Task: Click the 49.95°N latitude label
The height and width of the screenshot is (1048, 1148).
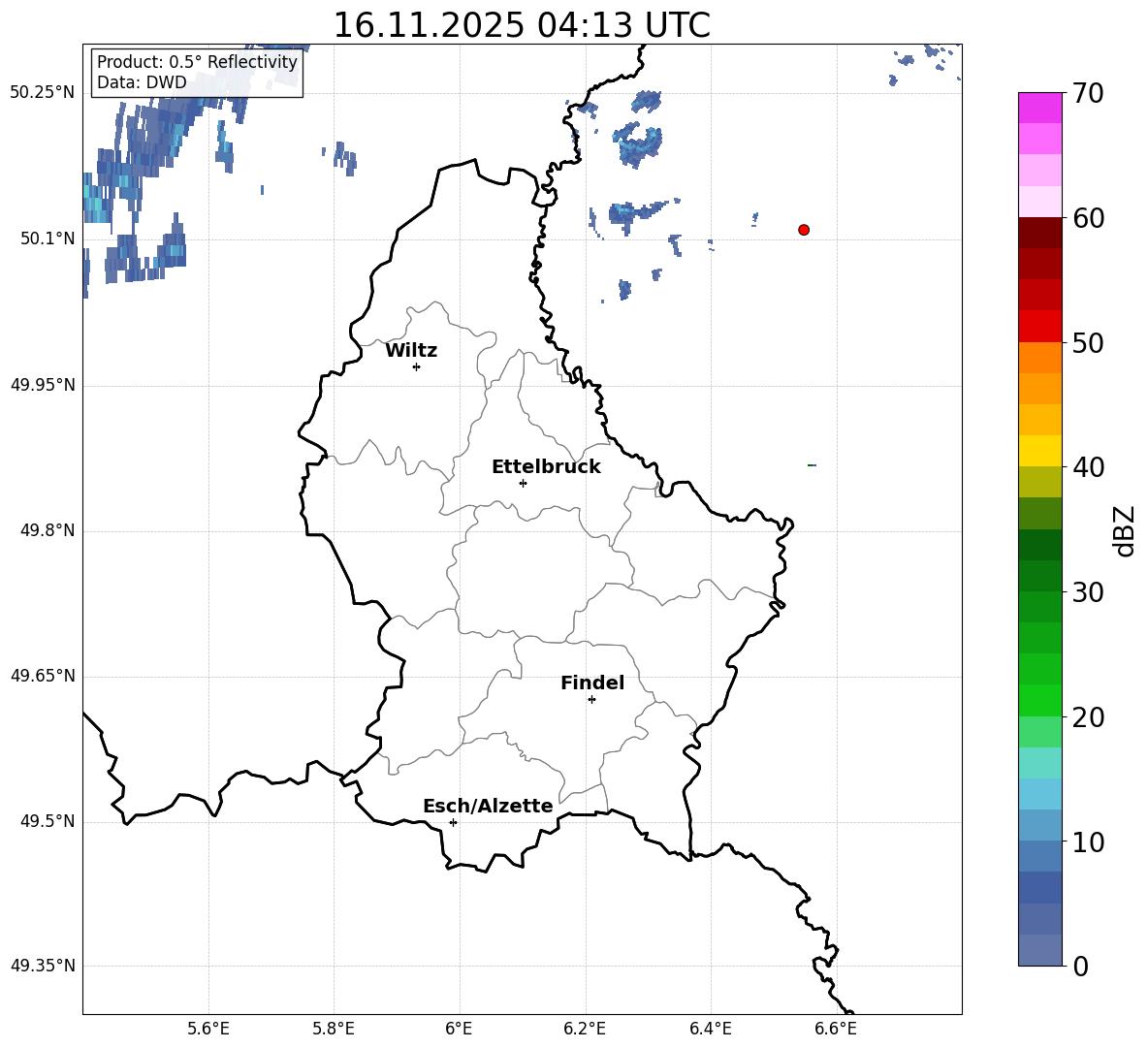Action: [43, 384]
